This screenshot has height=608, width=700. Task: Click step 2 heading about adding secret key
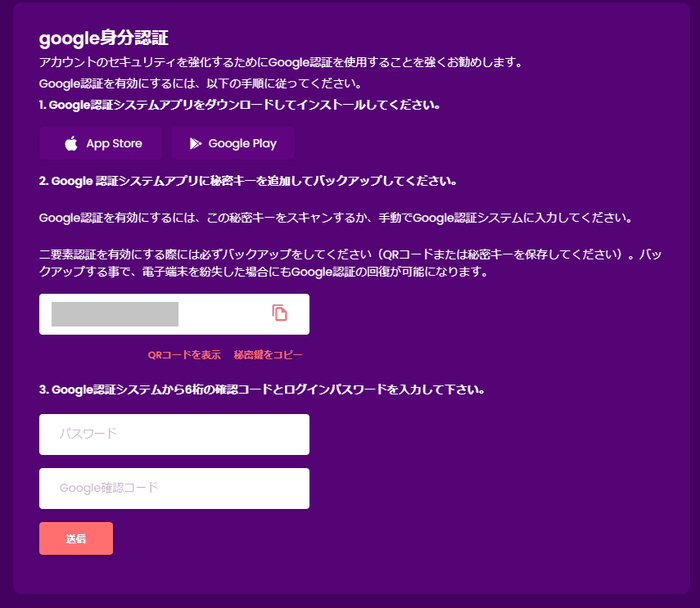point(248,182)
